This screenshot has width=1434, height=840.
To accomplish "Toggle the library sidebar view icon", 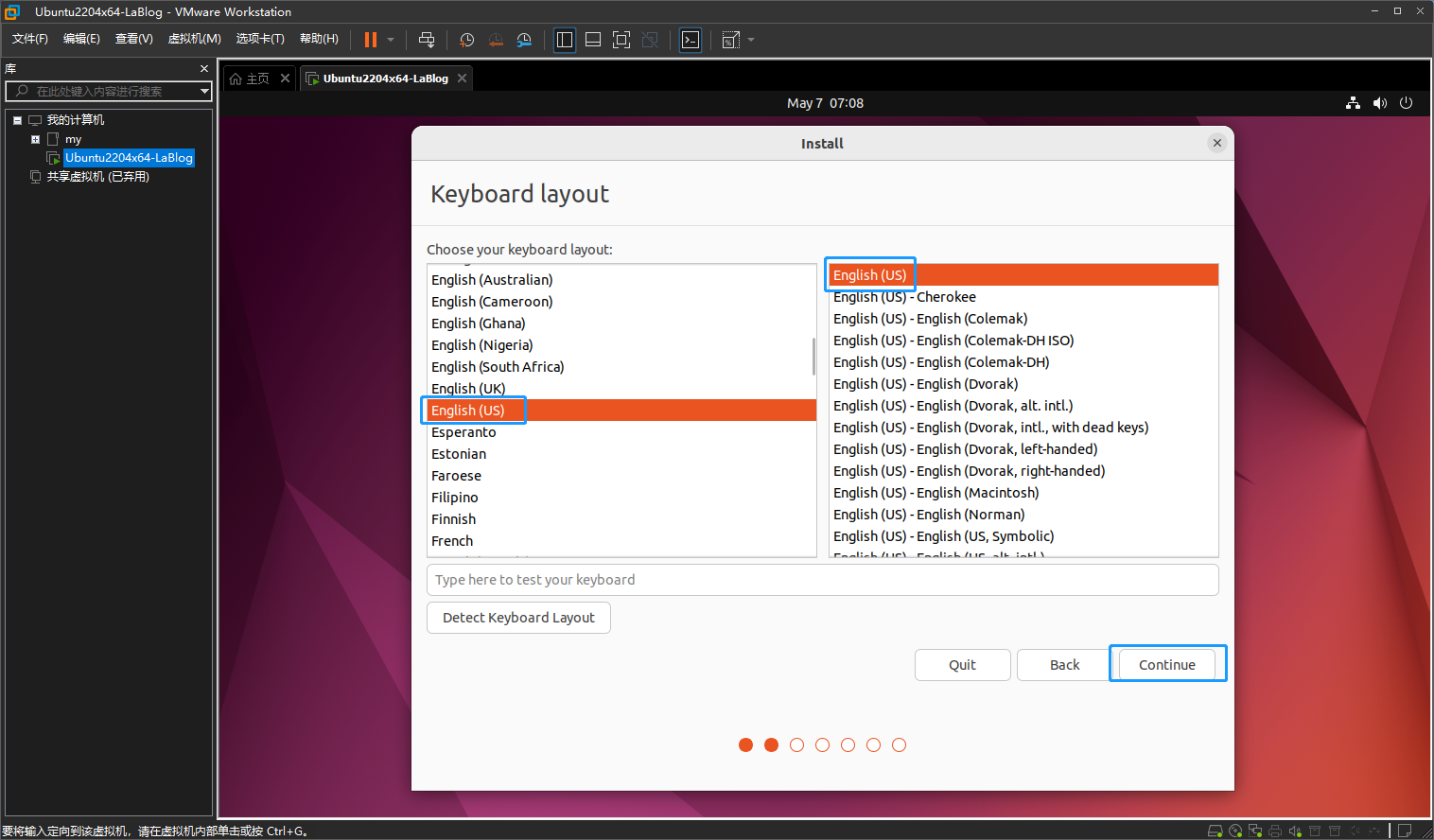I will click(x=565, y=40).
